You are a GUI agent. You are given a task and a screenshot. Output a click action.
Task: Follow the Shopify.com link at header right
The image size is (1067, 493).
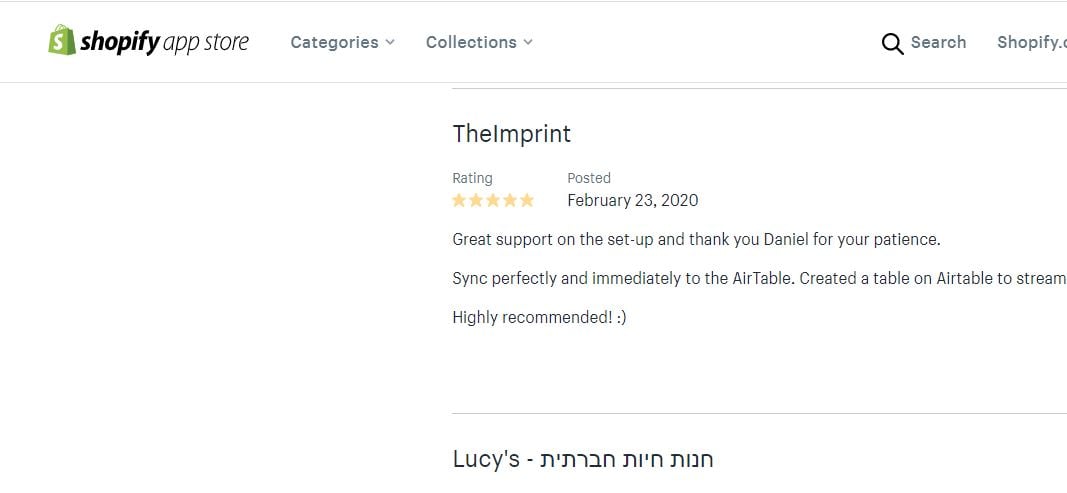pyautogui.click(x=1032, y=42)
